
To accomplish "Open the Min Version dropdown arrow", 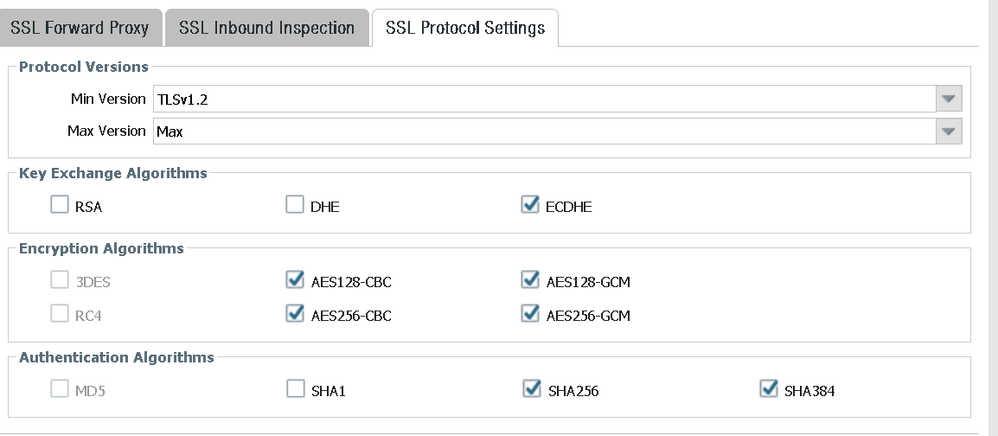I will [x=948, y=99].
